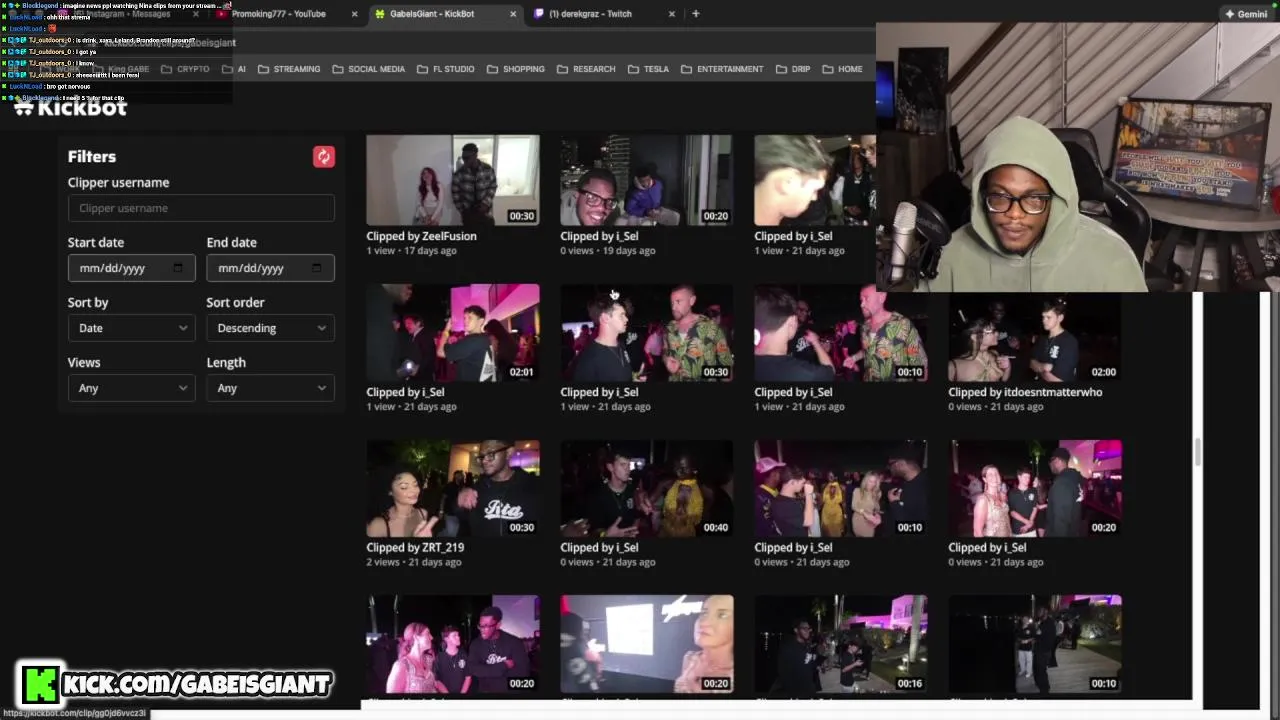This screenshot has width=1280, height=720.
Task: Click 'Clipped by ZRT_219' text
Action: [x=415, y=547]
